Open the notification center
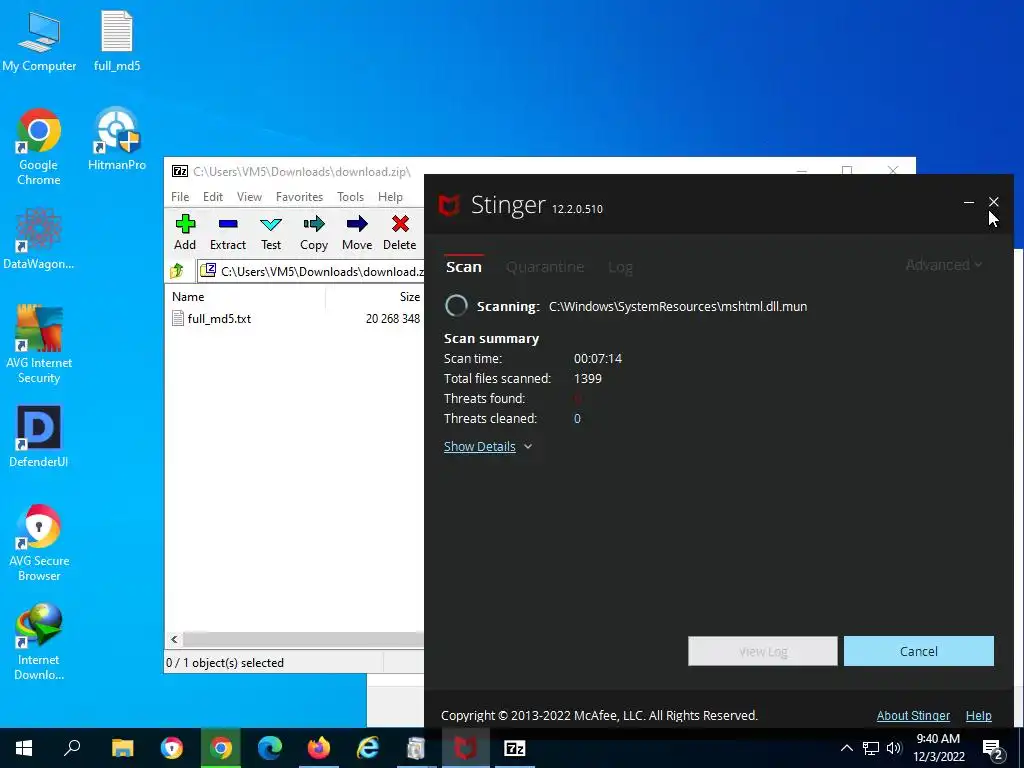Viewport: 1024px width, 768px height. point(993,749)
